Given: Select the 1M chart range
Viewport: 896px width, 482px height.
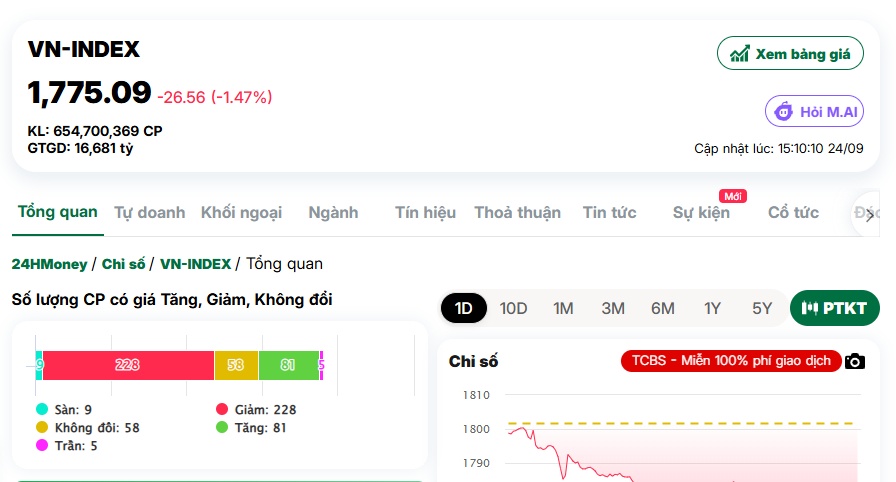Looking at the screenshot, I should click(x=563, y=308).
